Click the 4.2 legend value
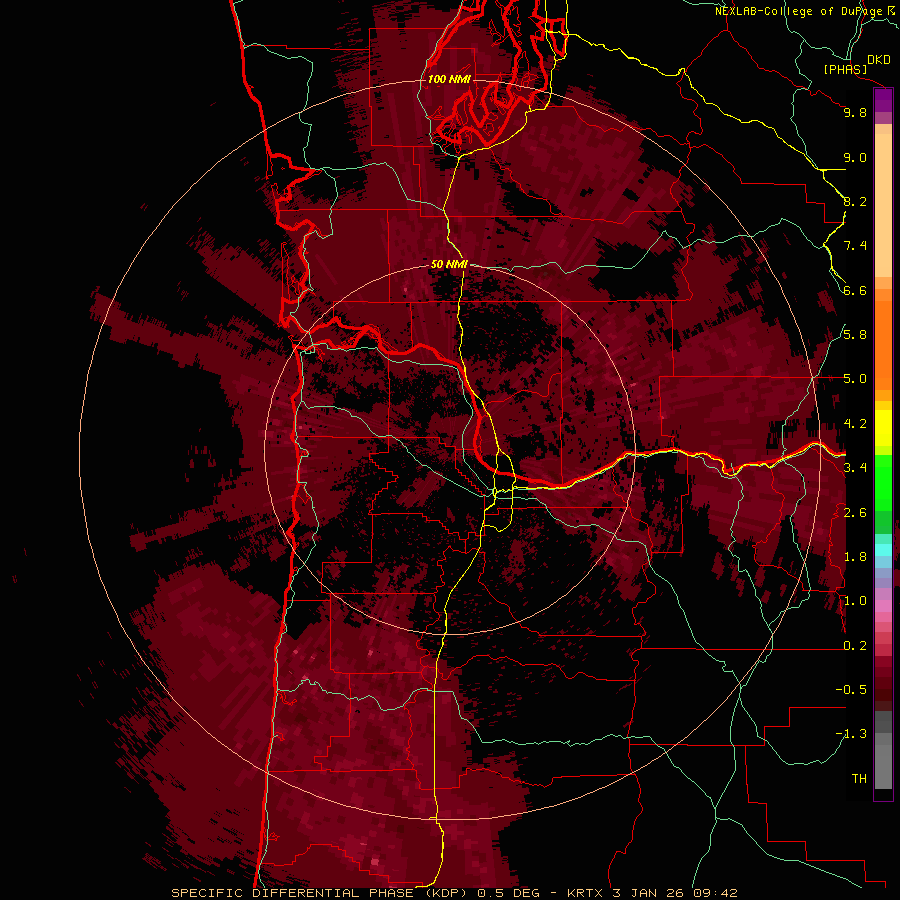 tap(855, 424)
